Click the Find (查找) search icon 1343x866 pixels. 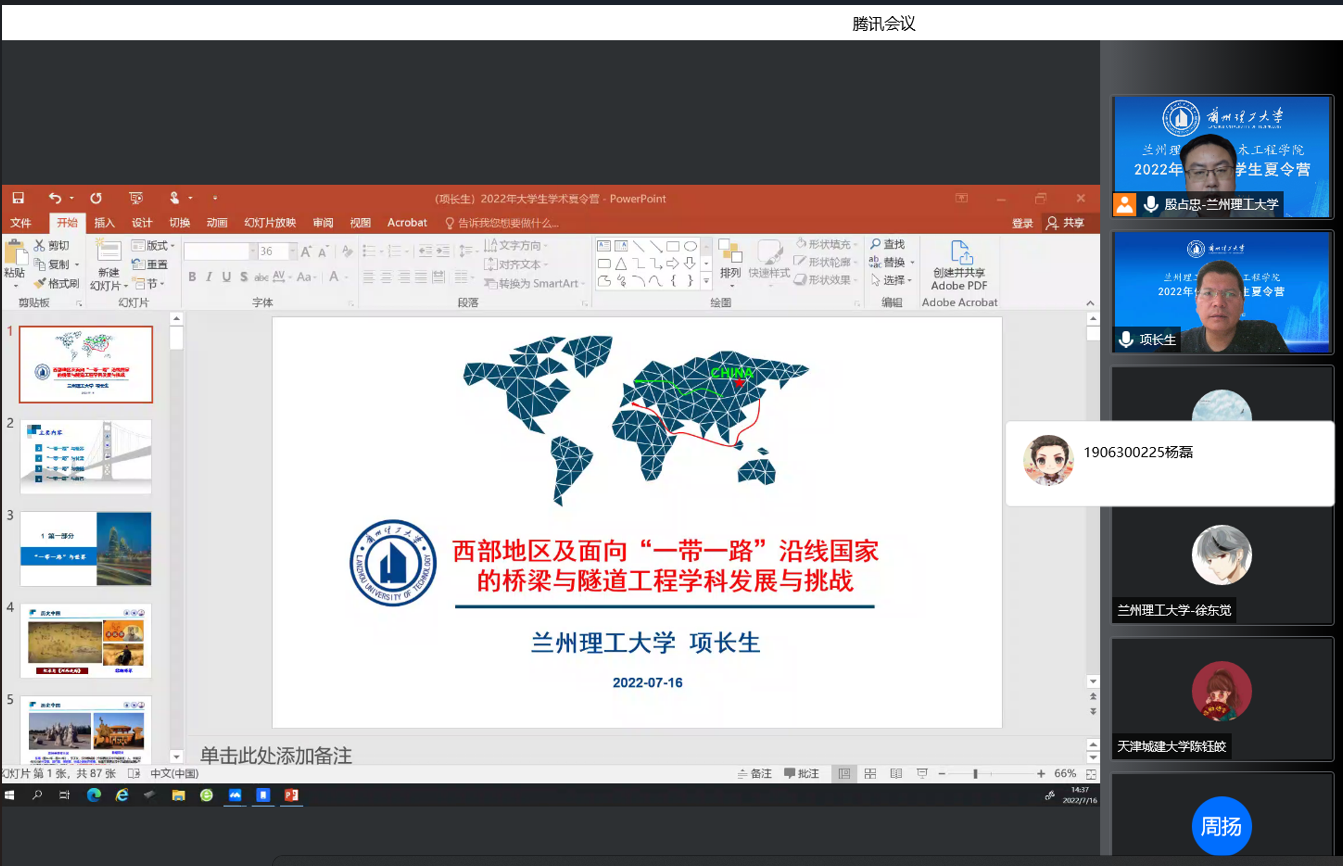tap(886, 245)
